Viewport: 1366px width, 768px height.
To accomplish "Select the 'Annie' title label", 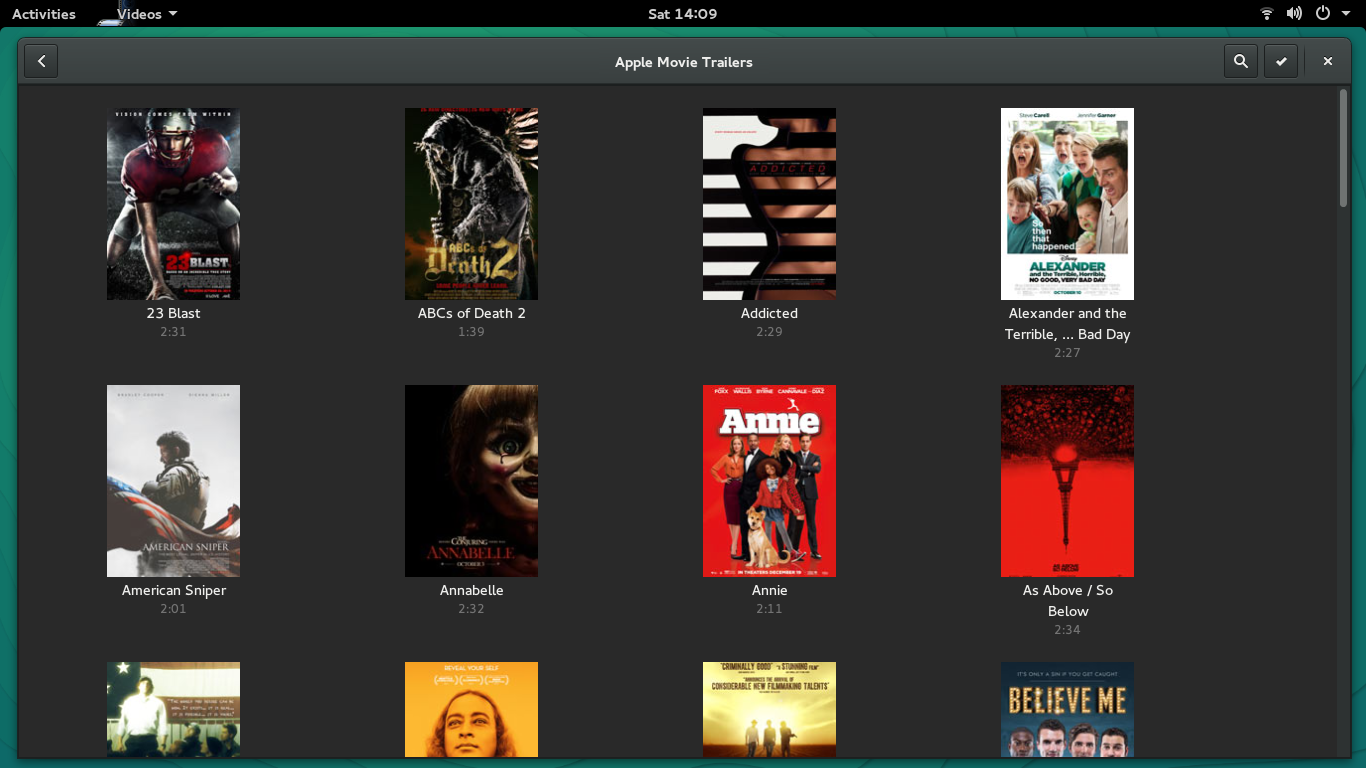I will (769, 590).
